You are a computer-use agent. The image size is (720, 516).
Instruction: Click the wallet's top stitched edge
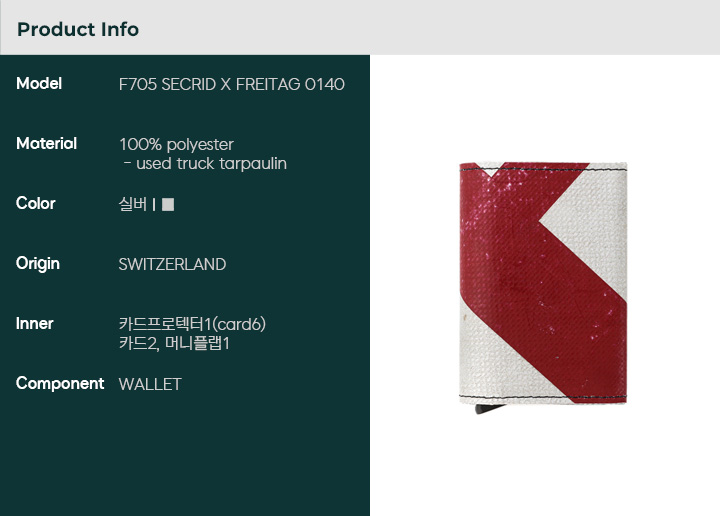[543, 170]
